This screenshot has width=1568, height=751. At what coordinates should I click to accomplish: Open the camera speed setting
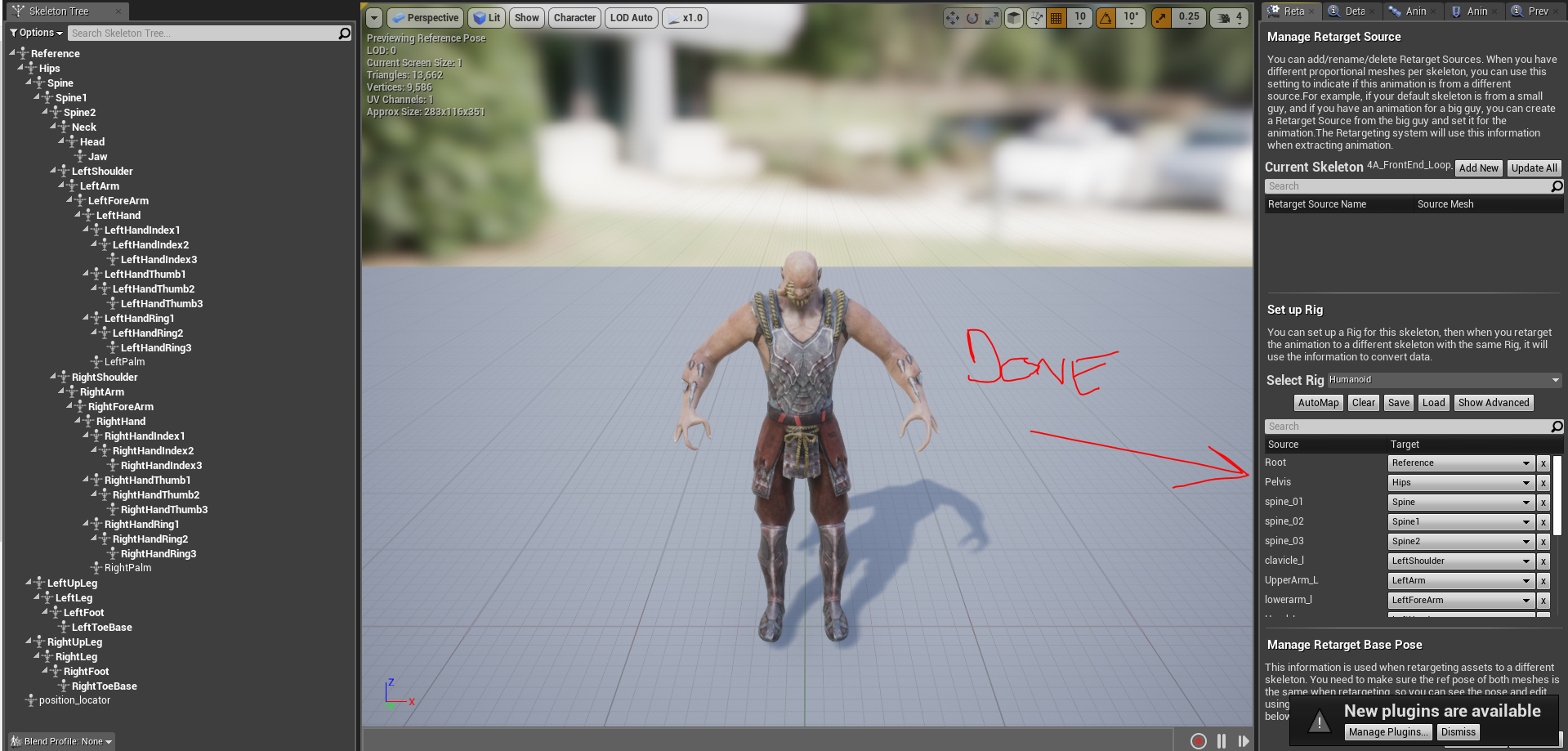[1230, 18]
